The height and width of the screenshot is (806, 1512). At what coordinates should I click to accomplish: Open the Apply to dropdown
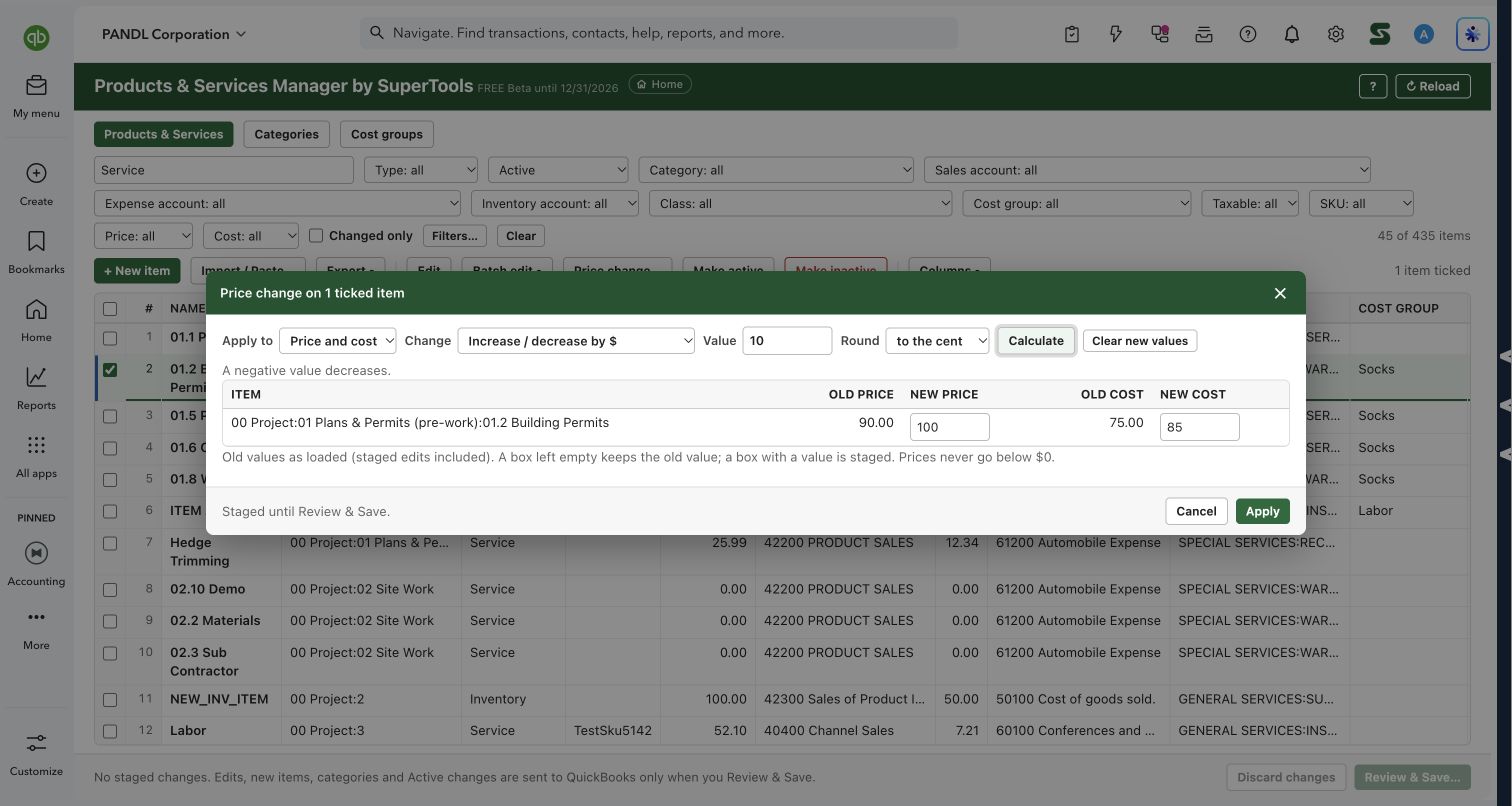(338, 341)
